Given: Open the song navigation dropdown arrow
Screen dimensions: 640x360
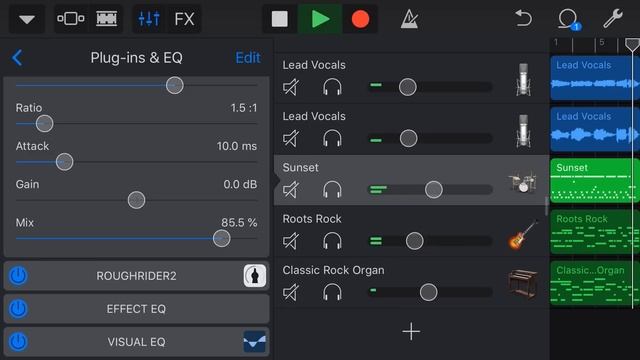Looking at the screenshot, I should coord(27,19).
